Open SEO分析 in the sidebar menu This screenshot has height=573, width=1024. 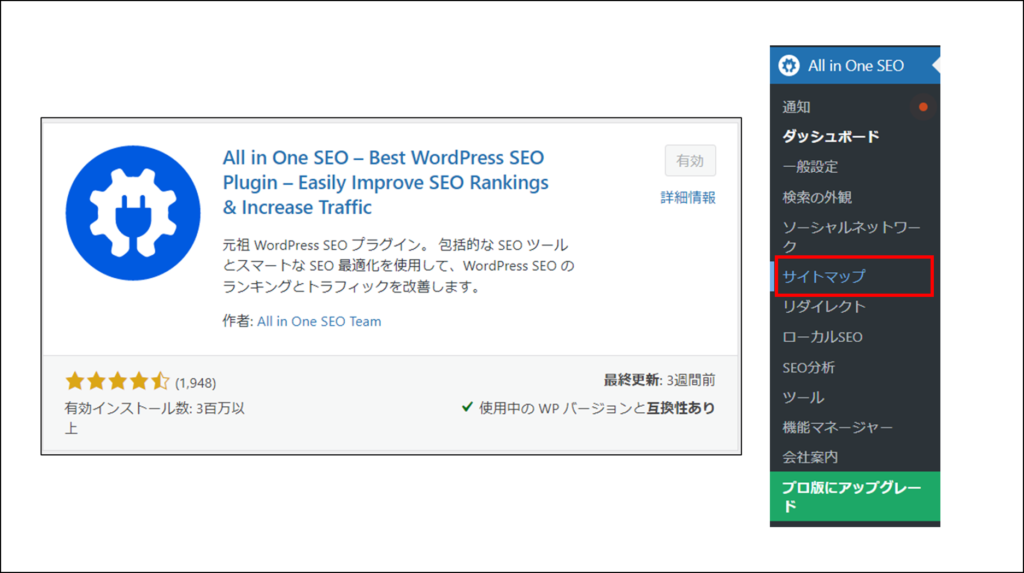tap(808, 368)
